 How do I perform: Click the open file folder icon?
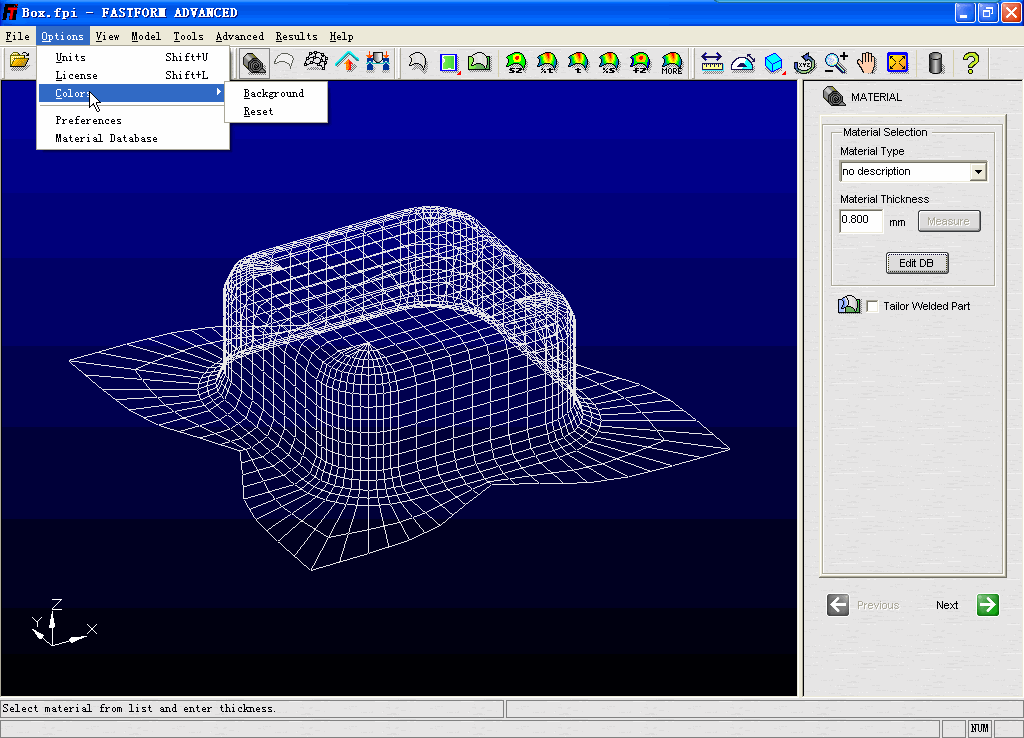[20, 62]
